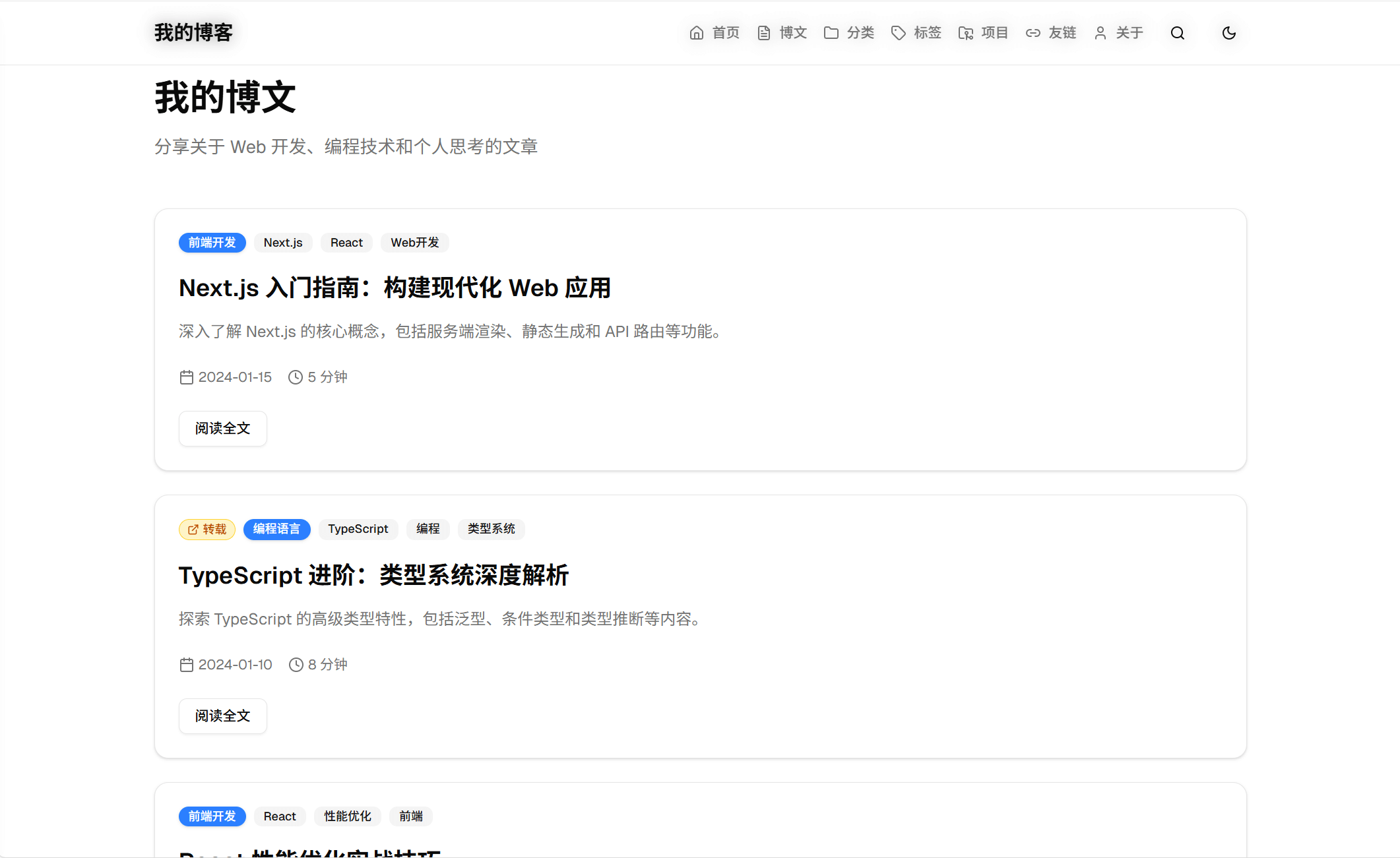The height and width of the screenshot is (858, 1400).
Task: Click the 我的博客 site logo
Action: click(x=193, y=31)
